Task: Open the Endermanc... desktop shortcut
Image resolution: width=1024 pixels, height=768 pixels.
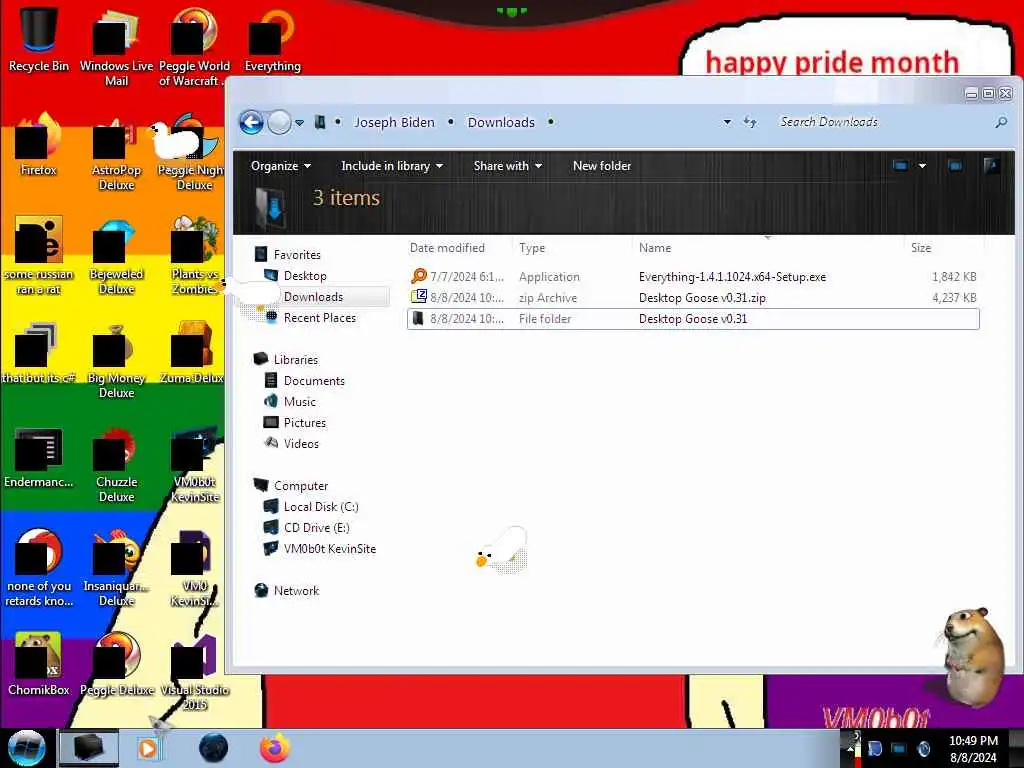Action: [38, 457]
